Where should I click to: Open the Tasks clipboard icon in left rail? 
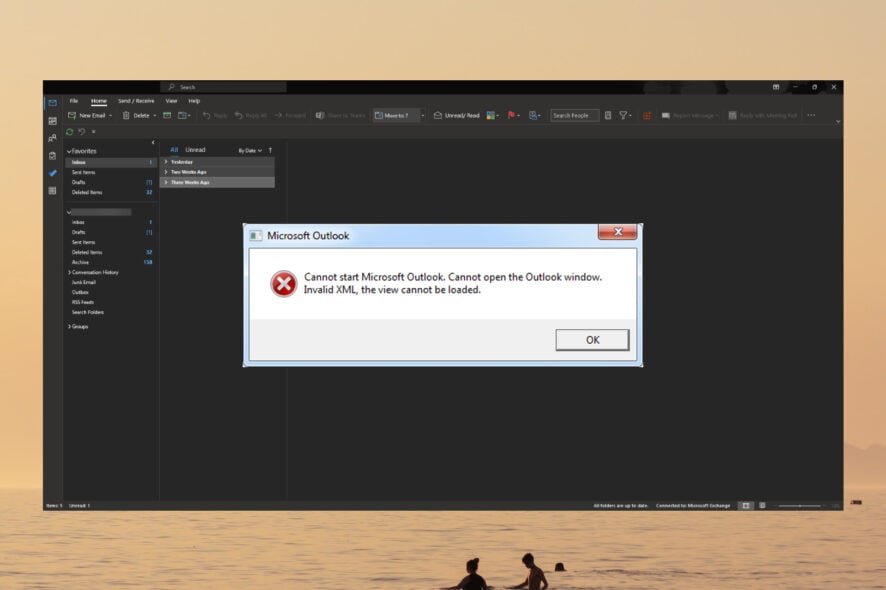coord(53,156)
